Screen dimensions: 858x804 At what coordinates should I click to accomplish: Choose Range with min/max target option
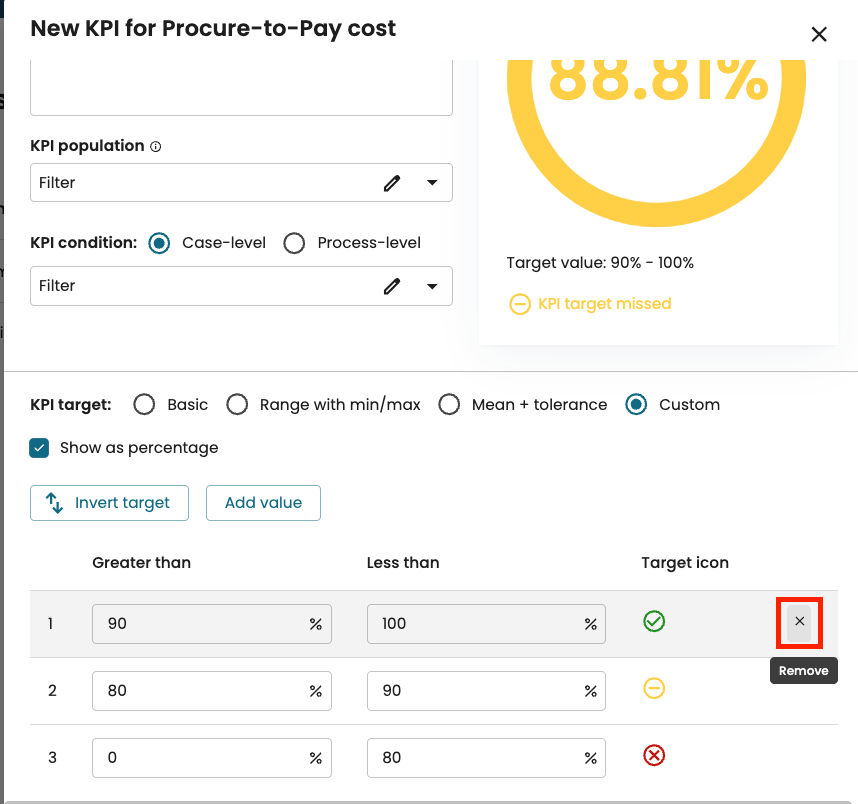[237, 405]
